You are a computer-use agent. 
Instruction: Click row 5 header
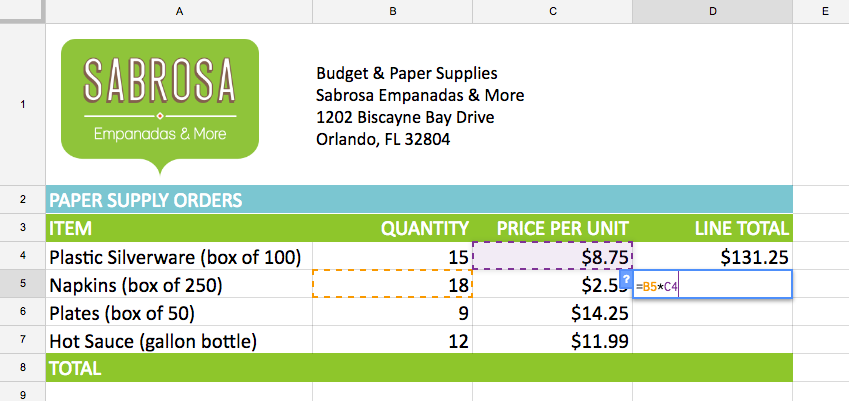[22, 285]
